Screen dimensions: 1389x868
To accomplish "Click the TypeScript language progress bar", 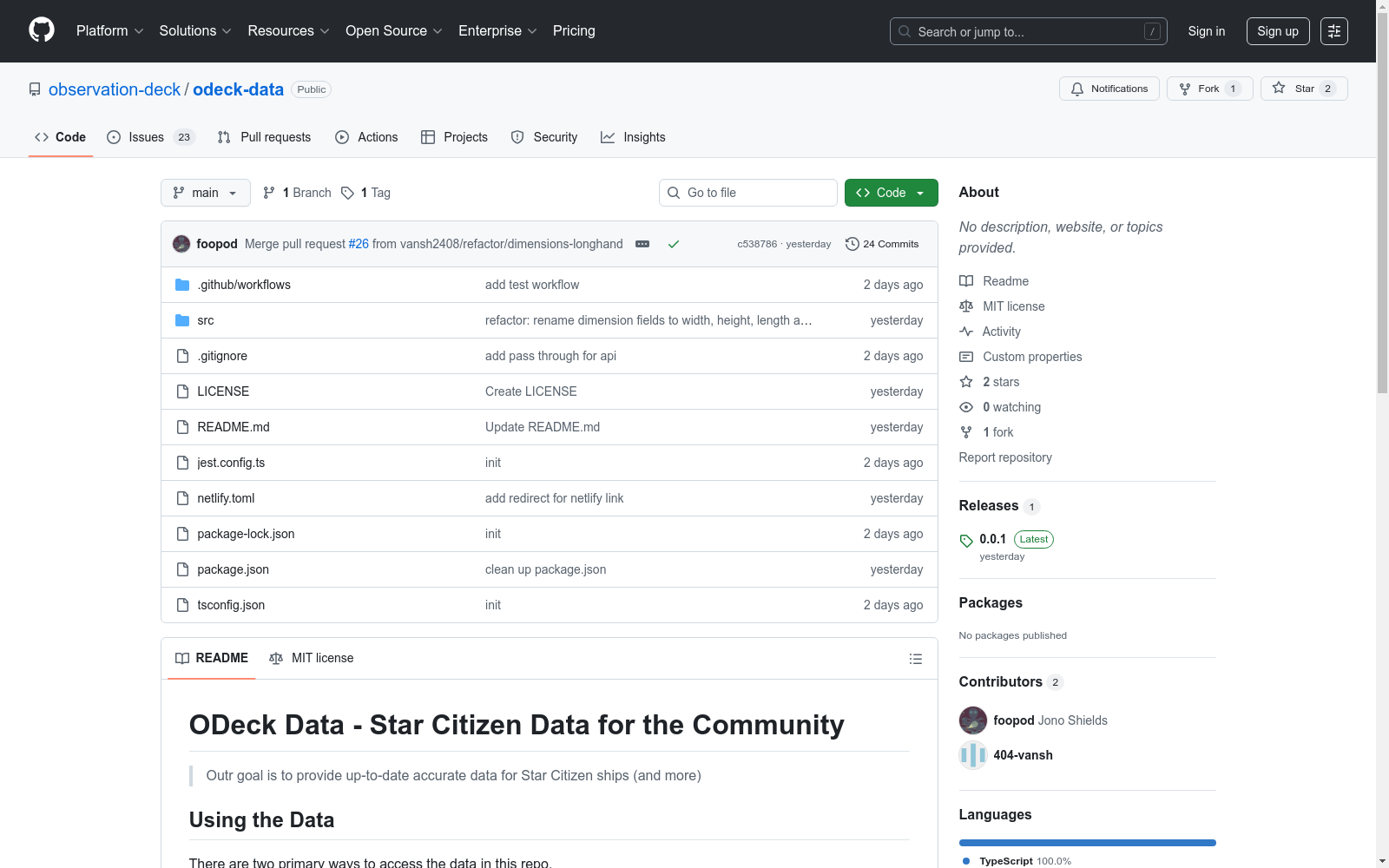I will click(1088, 843).
